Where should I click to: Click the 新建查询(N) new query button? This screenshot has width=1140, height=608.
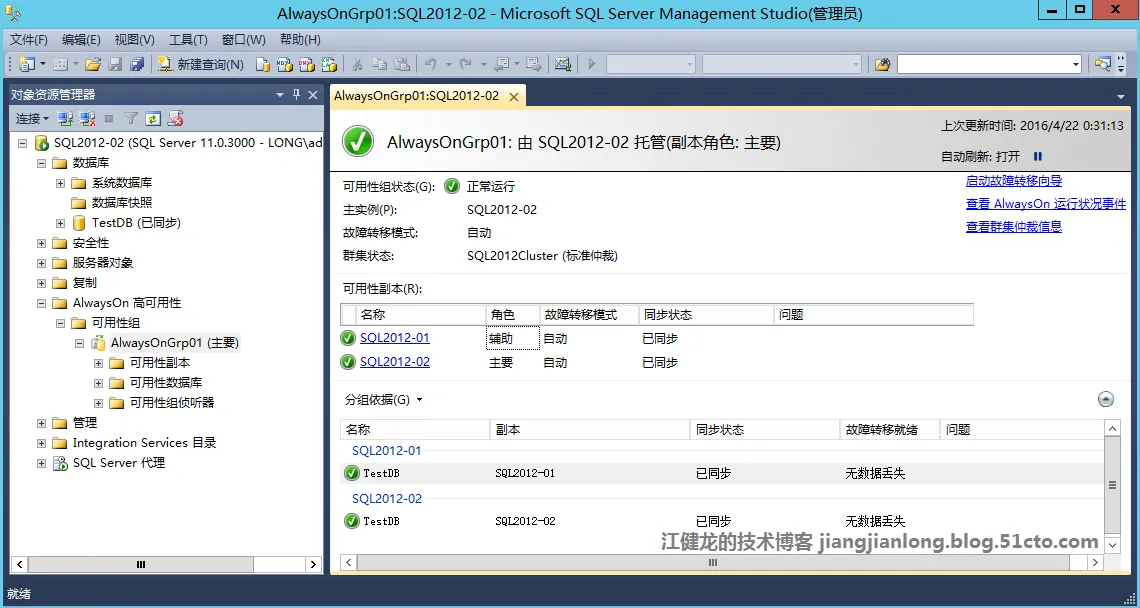point(201,64)
